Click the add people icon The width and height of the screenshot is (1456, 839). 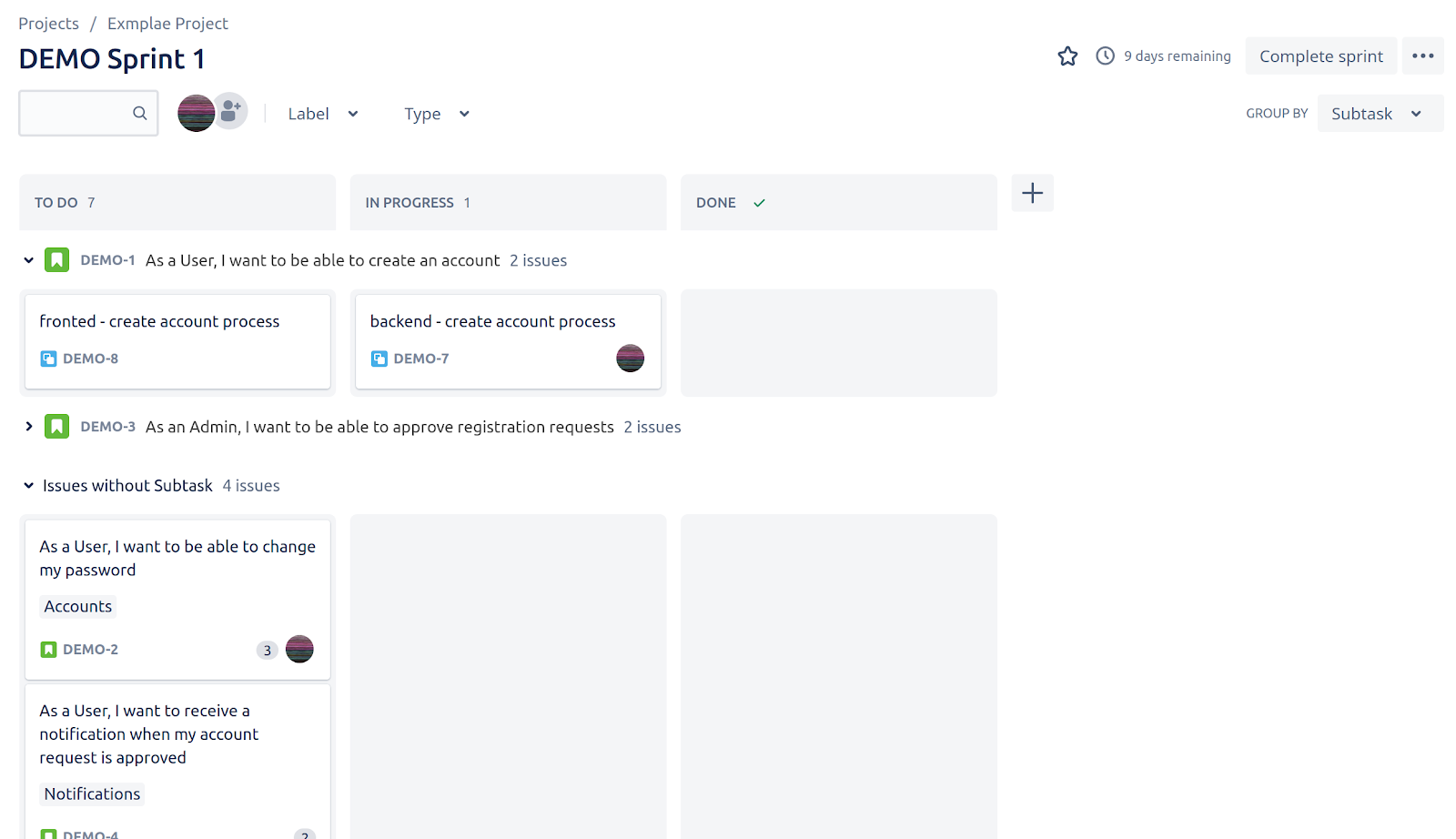pos(231,111)
